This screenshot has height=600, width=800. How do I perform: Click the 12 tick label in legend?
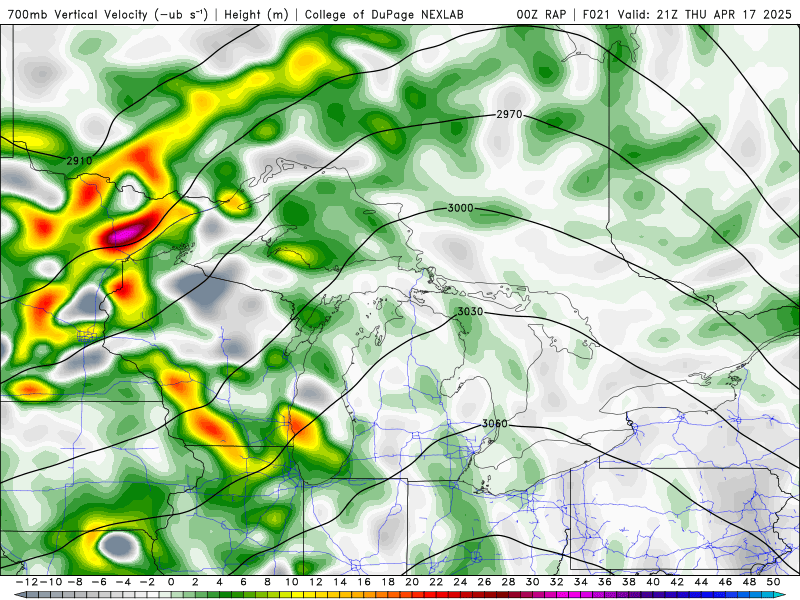[x=315, y=582]
